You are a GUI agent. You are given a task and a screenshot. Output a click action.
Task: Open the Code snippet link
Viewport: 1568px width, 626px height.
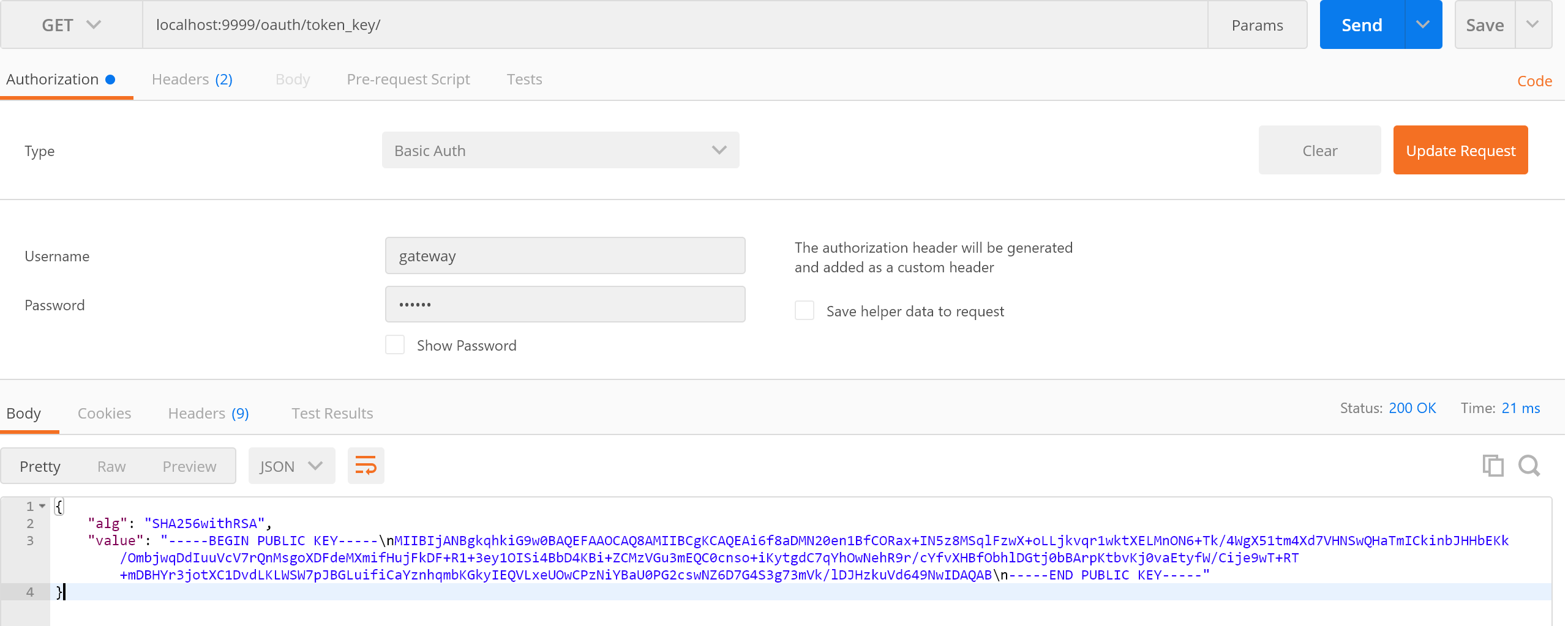coord(1534,81)
